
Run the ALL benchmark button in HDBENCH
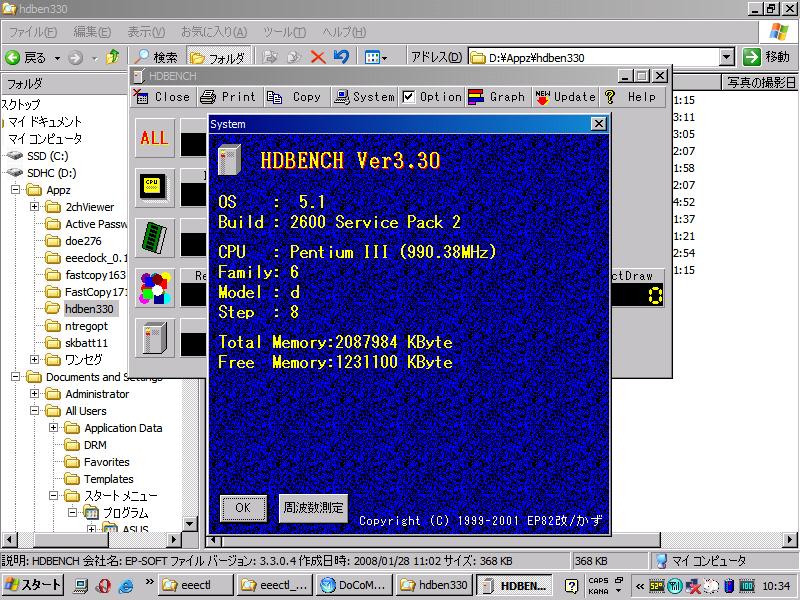click(155, 138)
